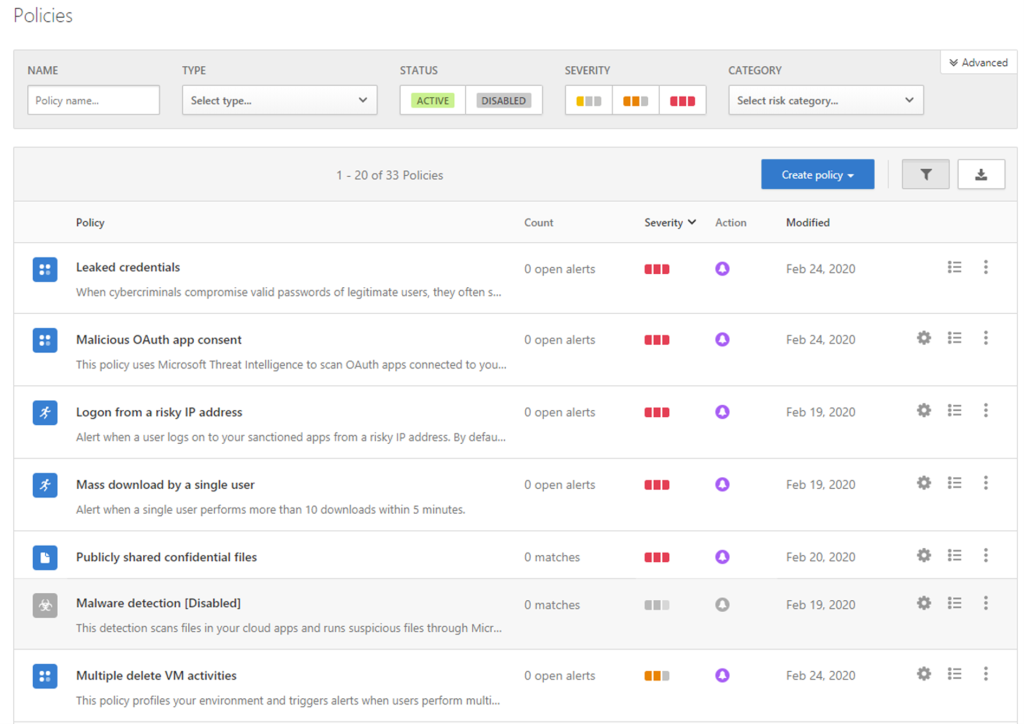The image size is (1024, 724).
Task: Click the alert bell action icon for Leaked credentials
Action: click(x=722, y=269)
